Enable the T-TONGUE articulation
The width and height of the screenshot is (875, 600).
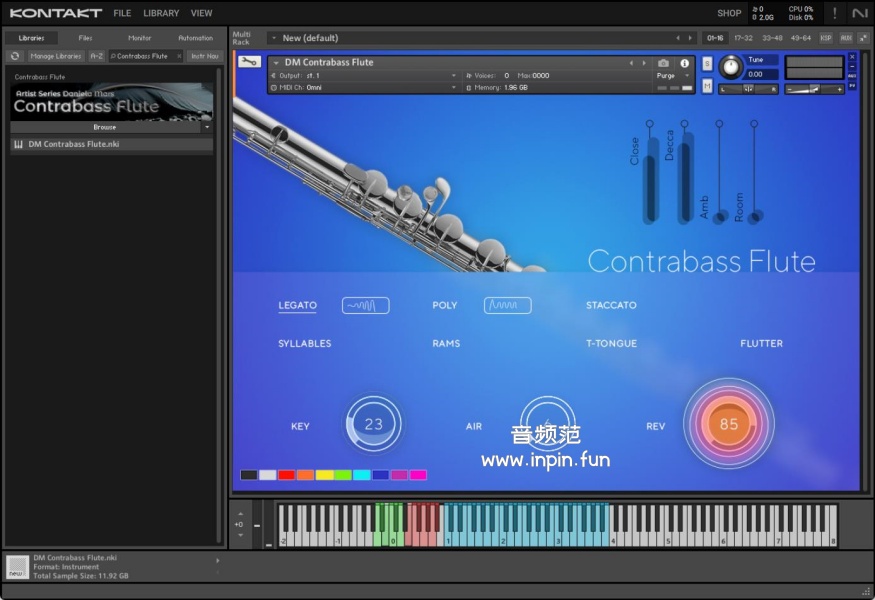point(611,343)
